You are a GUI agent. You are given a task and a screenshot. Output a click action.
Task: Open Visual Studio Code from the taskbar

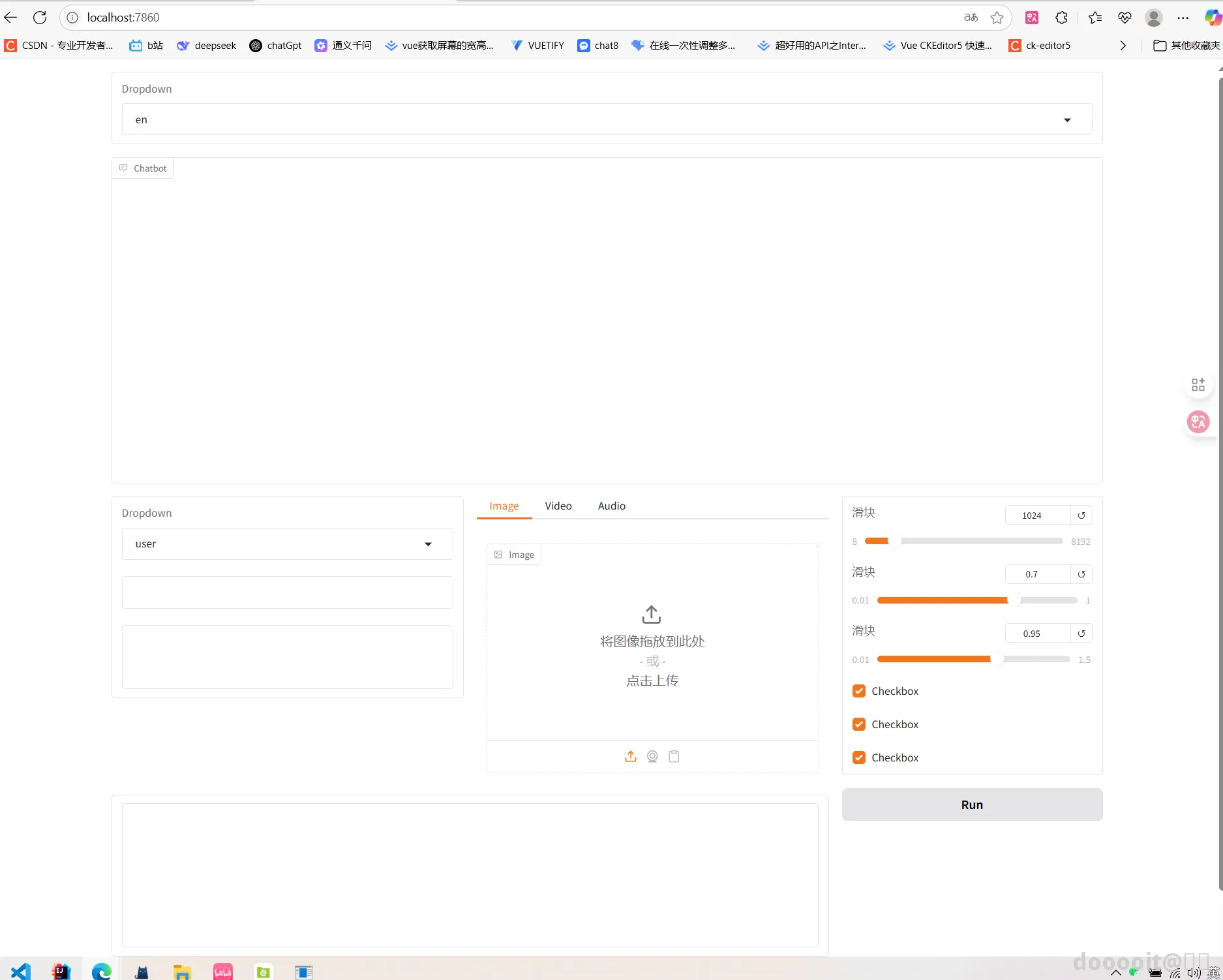(x=21, y=972)
